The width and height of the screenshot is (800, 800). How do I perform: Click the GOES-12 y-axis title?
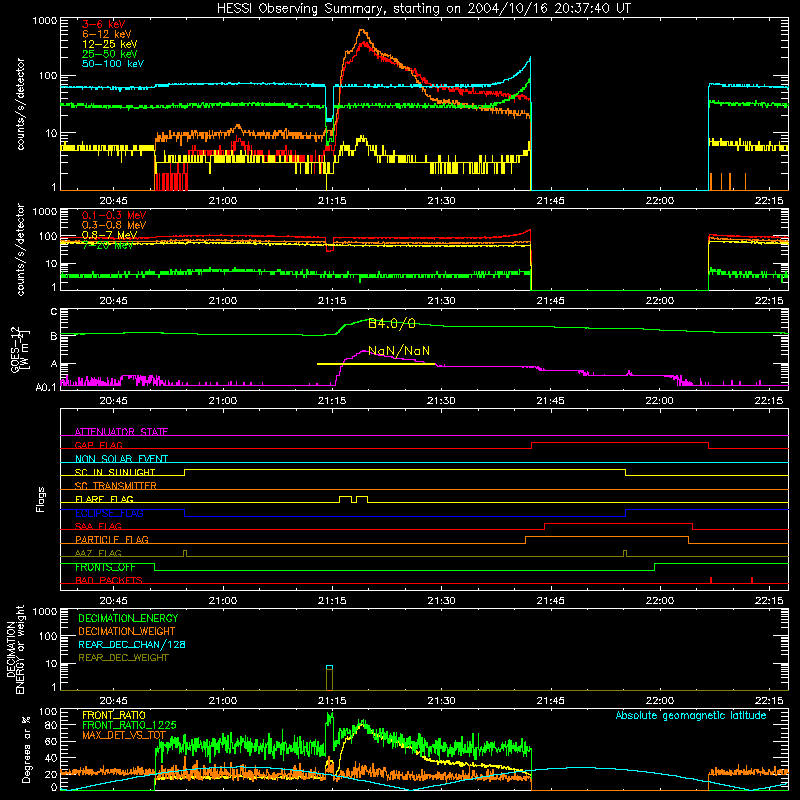click(19, 349)
